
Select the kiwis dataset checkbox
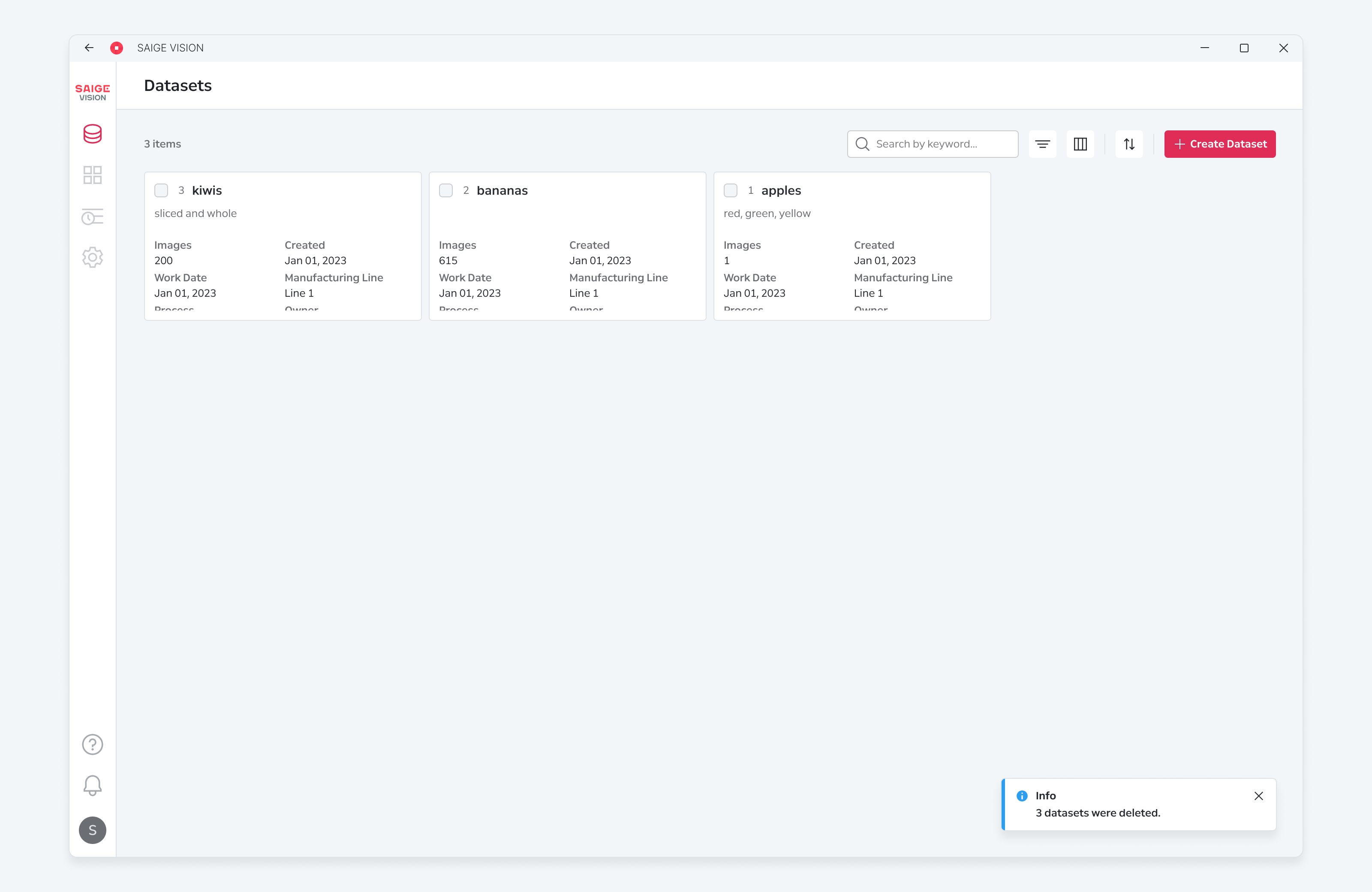[161, 190]
